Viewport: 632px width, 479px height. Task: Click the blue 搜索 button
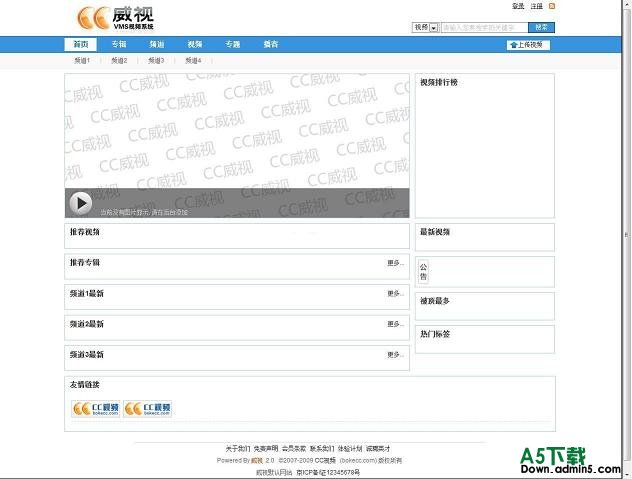541,27
